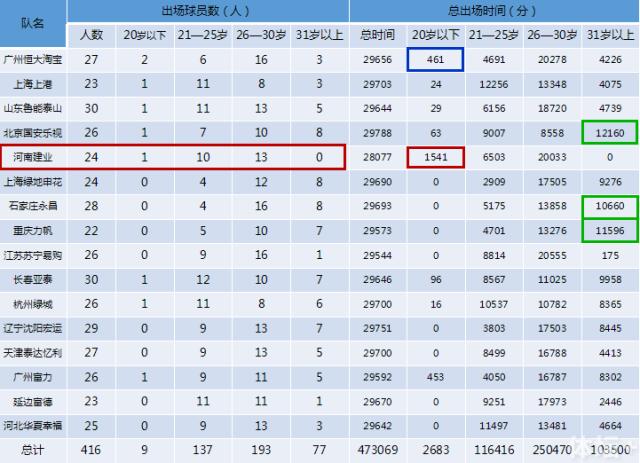Select team name 杭州绿城
The height and width of the screenshot is (463, 640).
tap(33, 304)
